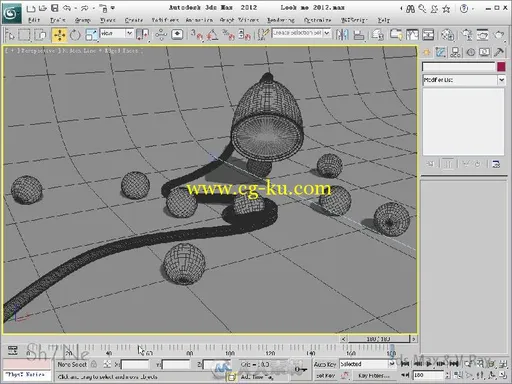Screen dimensions: 512x384
Task: Click the Use Pivot Point Center icon
Action: [143, 35]
